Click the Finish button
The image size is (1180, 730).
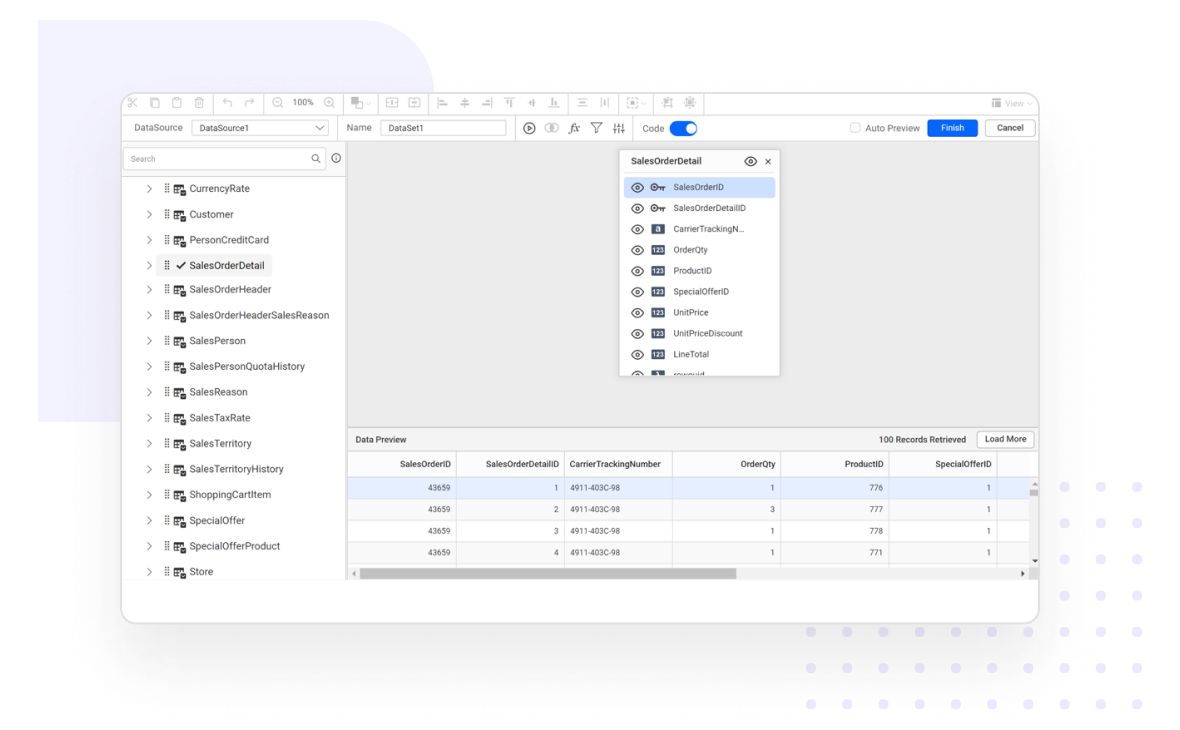tap(951, 128)
